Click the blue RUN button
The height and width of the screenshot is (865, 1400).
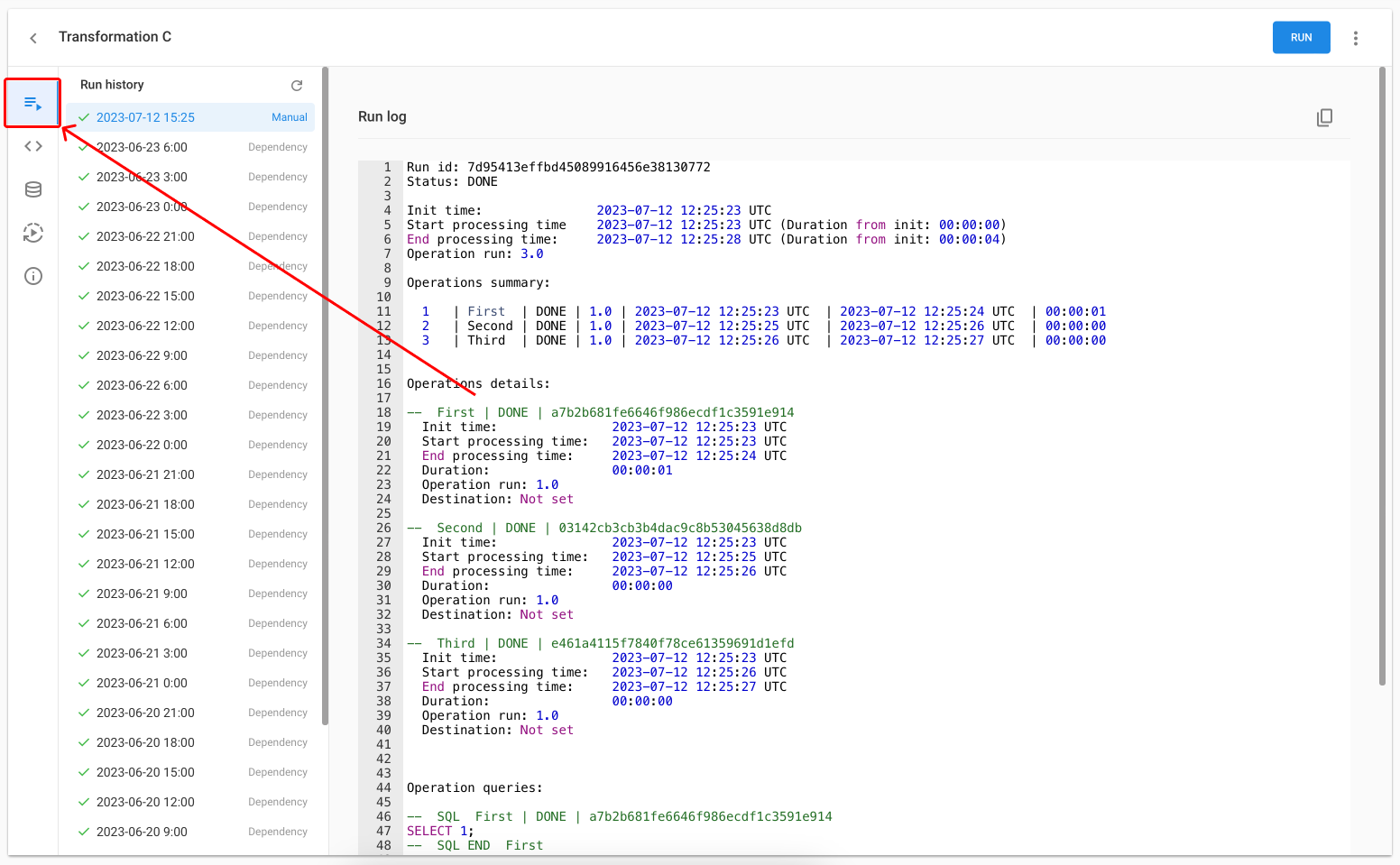click(1301, 38)
